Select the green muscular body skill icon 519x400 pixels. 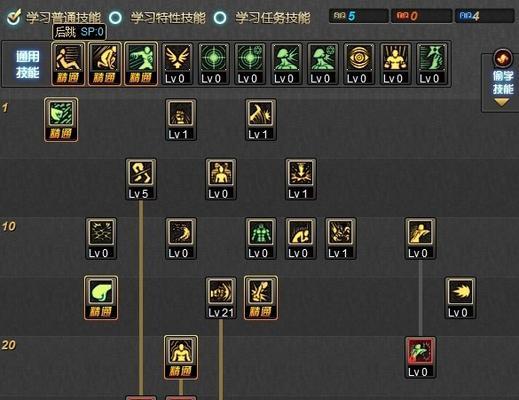point(261,238)
